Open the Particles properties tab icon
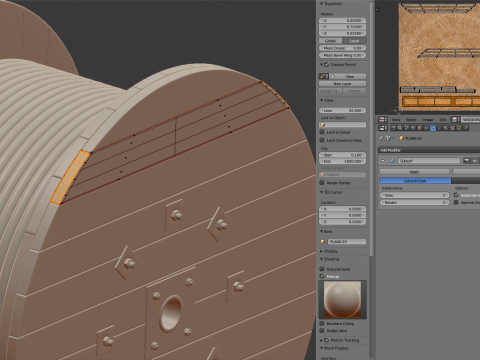 click(x=459, y=128)
